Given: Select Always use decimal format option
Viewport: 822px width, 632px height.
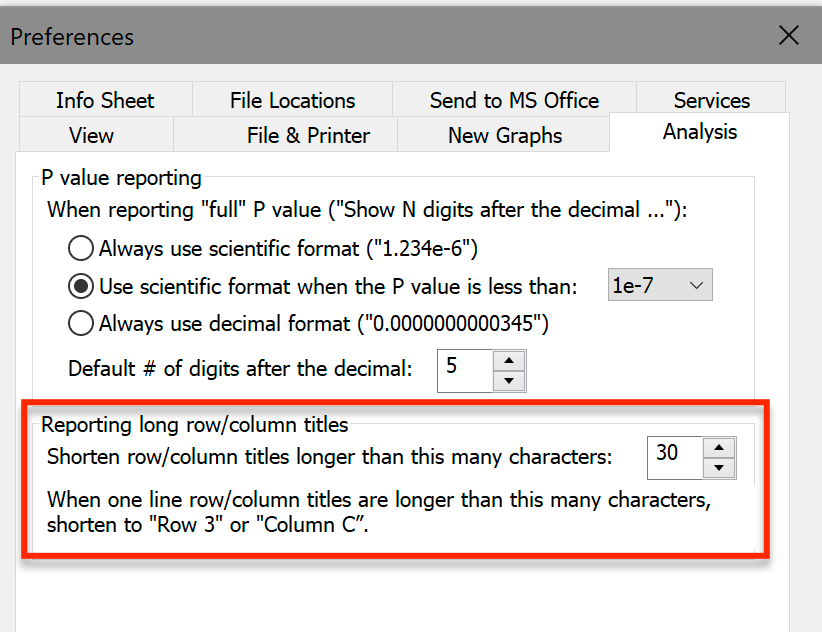Looking at the screenshot, I should pyautogui.click(x=81, y=323).
